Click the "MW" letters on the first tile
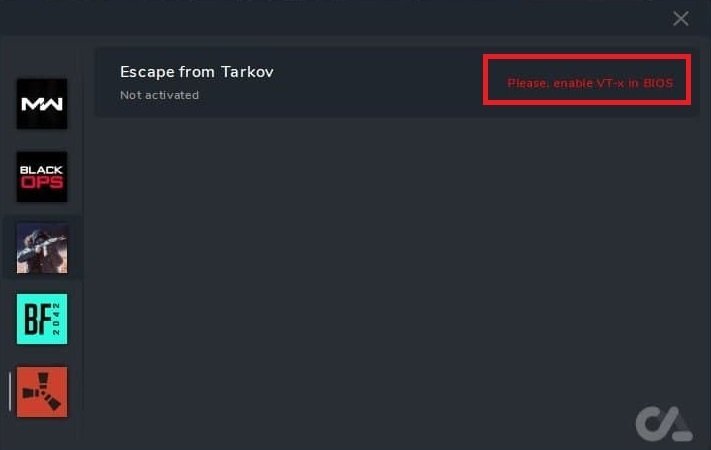 point(42,104)
